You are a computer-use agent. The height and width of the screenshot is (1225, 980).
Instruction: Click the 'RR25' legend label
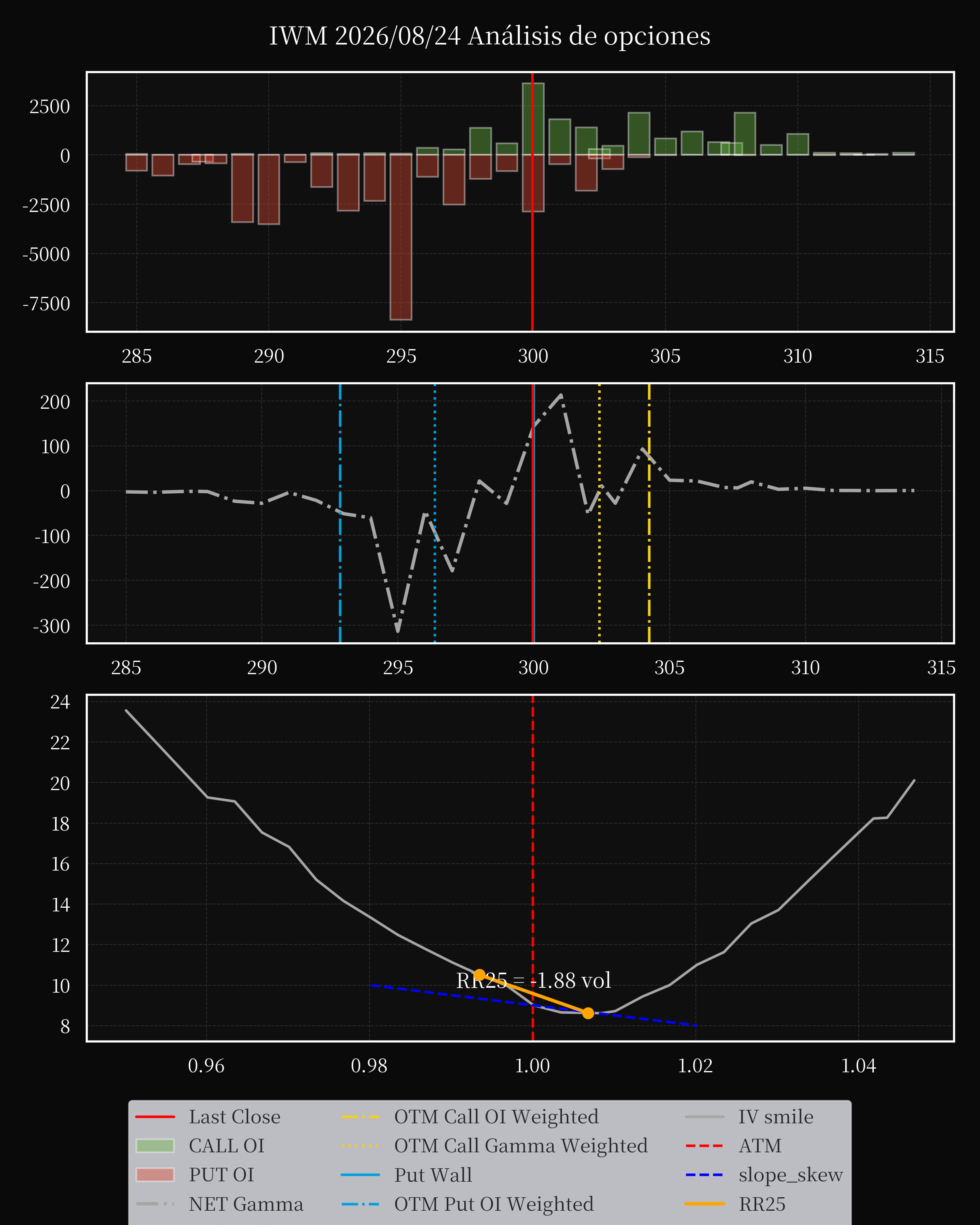click(x=762, y=1204)
